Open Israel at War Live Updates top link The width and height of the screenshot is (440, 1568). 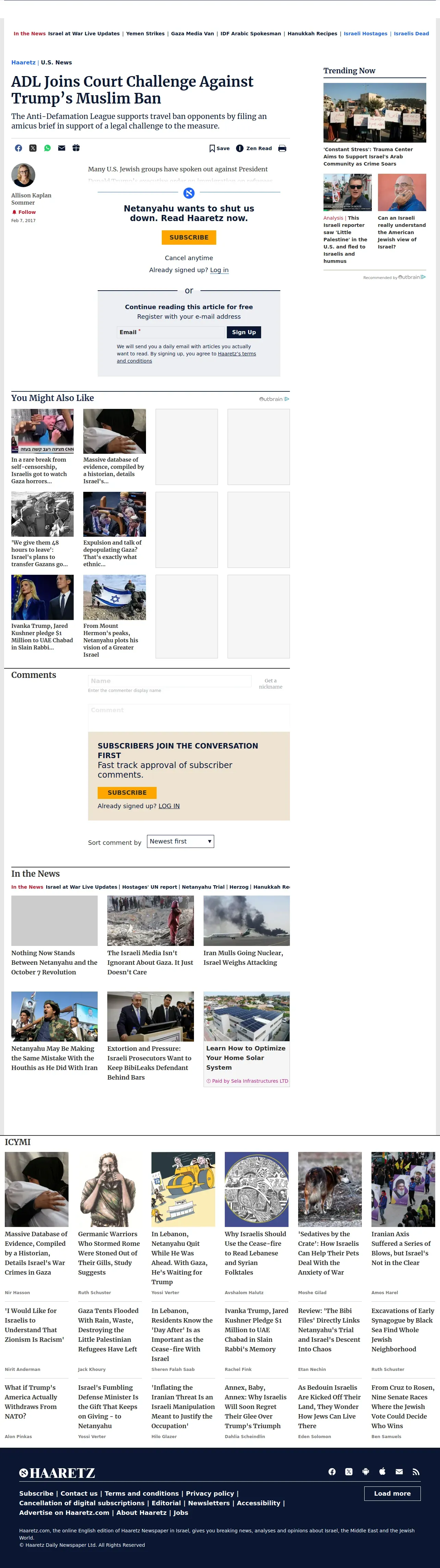tap(84, 34)
